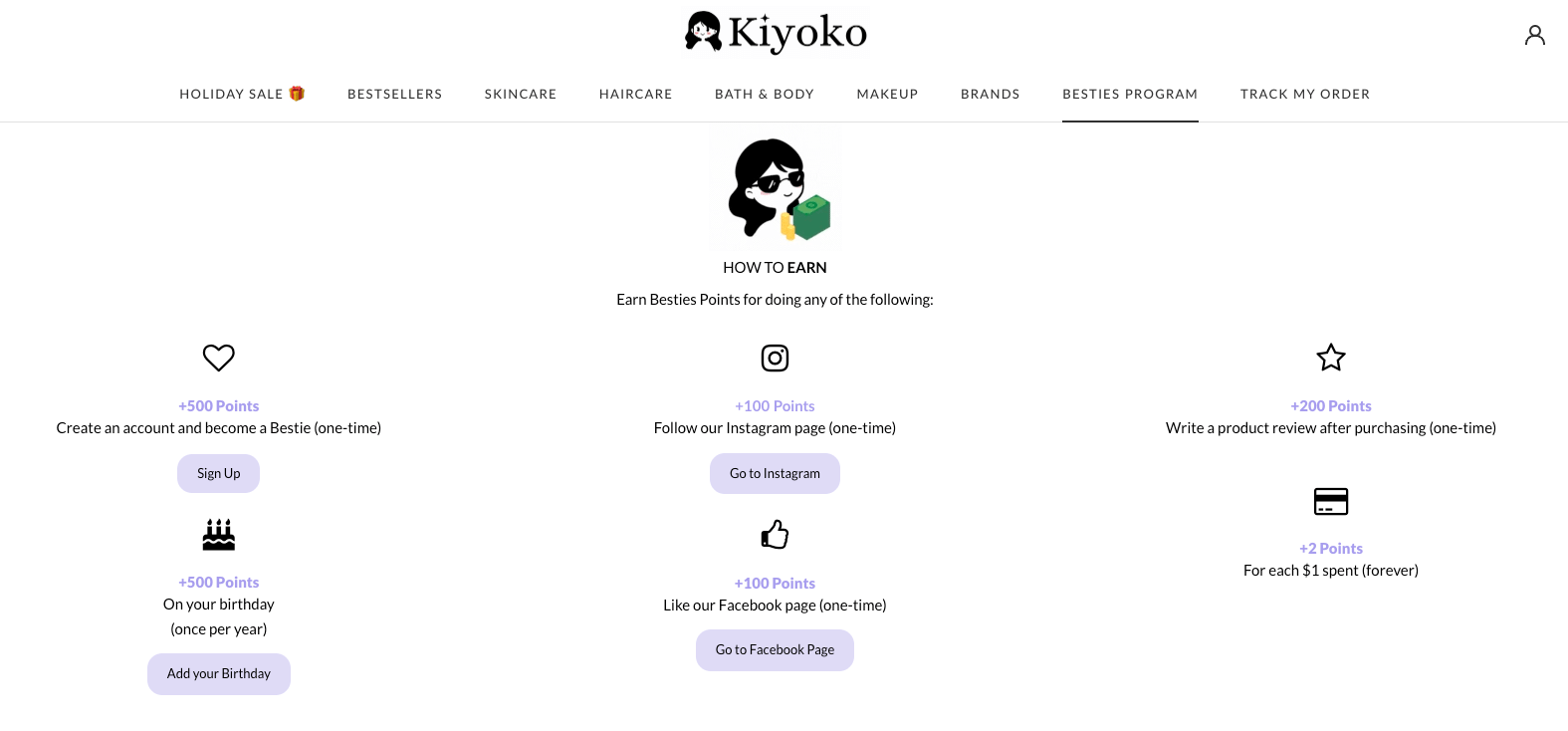Open the Holiday Sale menu

[242, 94]
